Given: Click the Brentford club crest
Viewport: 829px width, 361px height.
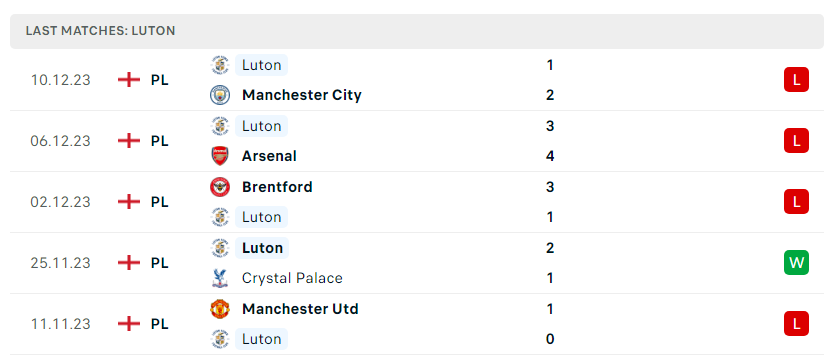Looking at the screenshot, I should click(x=219, y=187).
